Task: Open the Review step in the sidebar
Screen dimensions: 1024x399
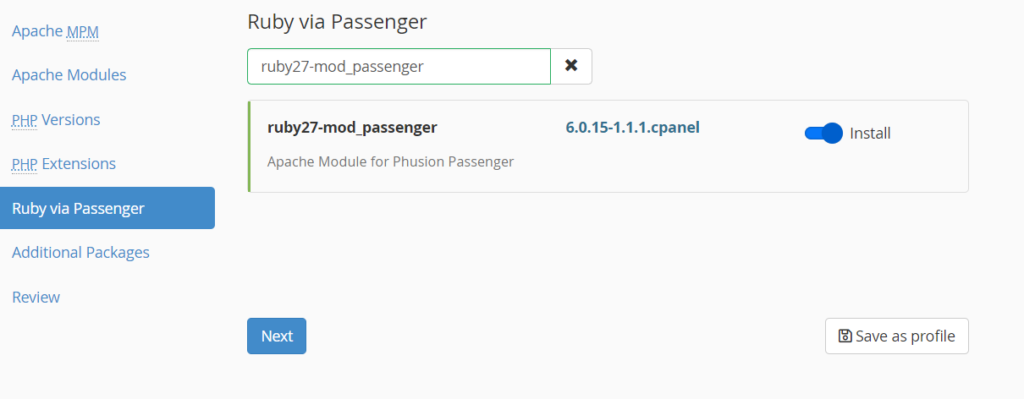Action: 36,297
